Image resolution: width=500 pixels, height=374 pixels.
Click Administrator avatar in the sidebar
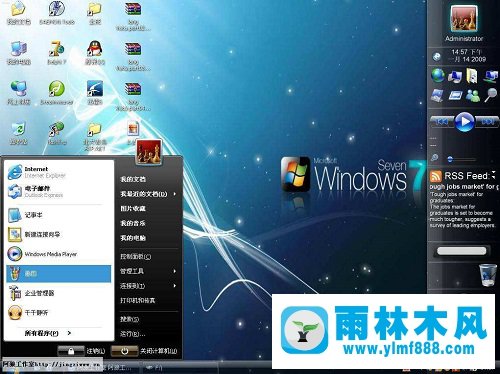coord(464,19)
